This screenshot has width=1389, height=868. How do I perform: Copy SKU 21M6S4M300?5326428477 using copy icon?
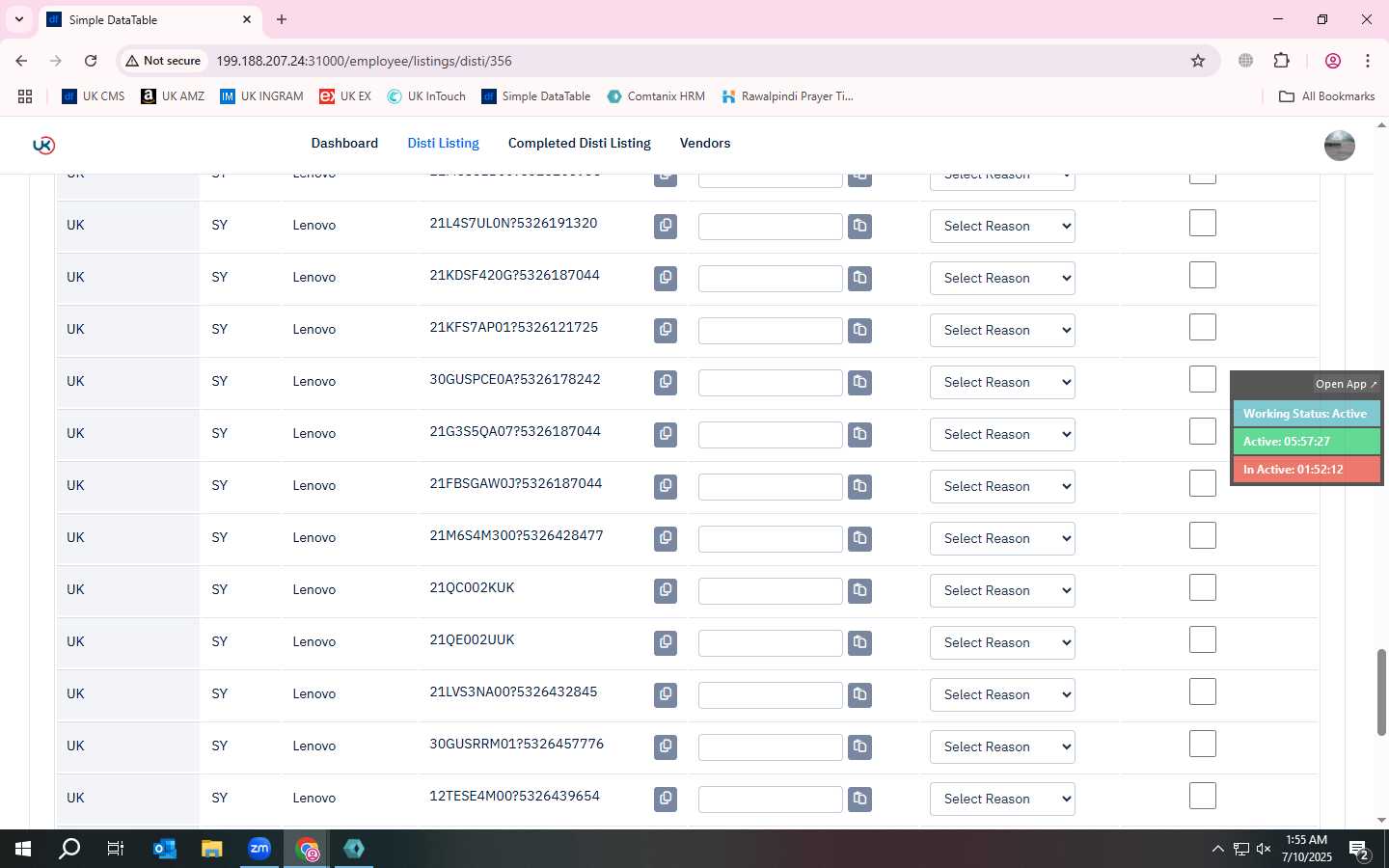point(666,538)
